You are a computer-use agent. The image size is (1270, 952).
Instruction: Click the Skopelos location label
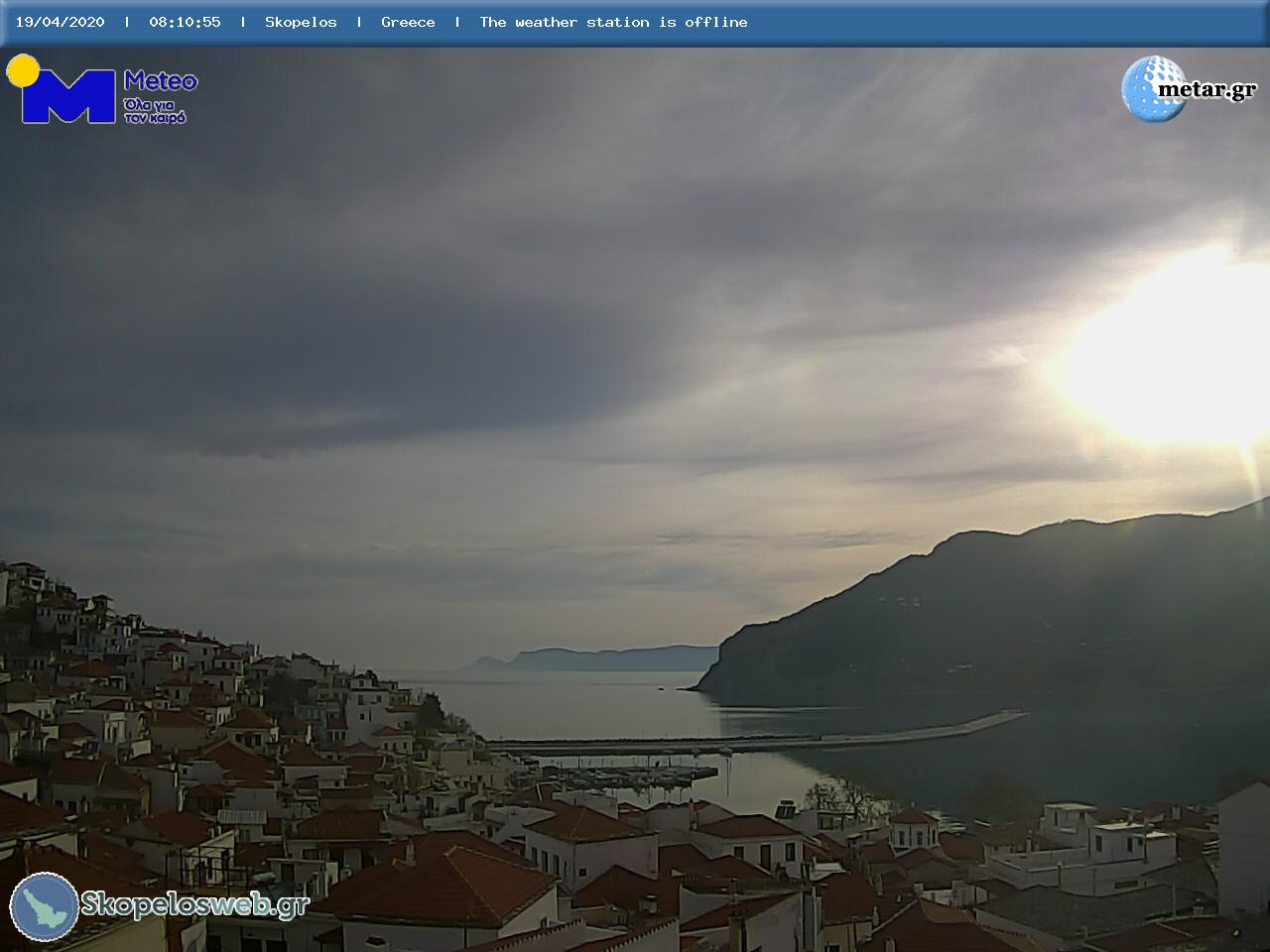301,22
